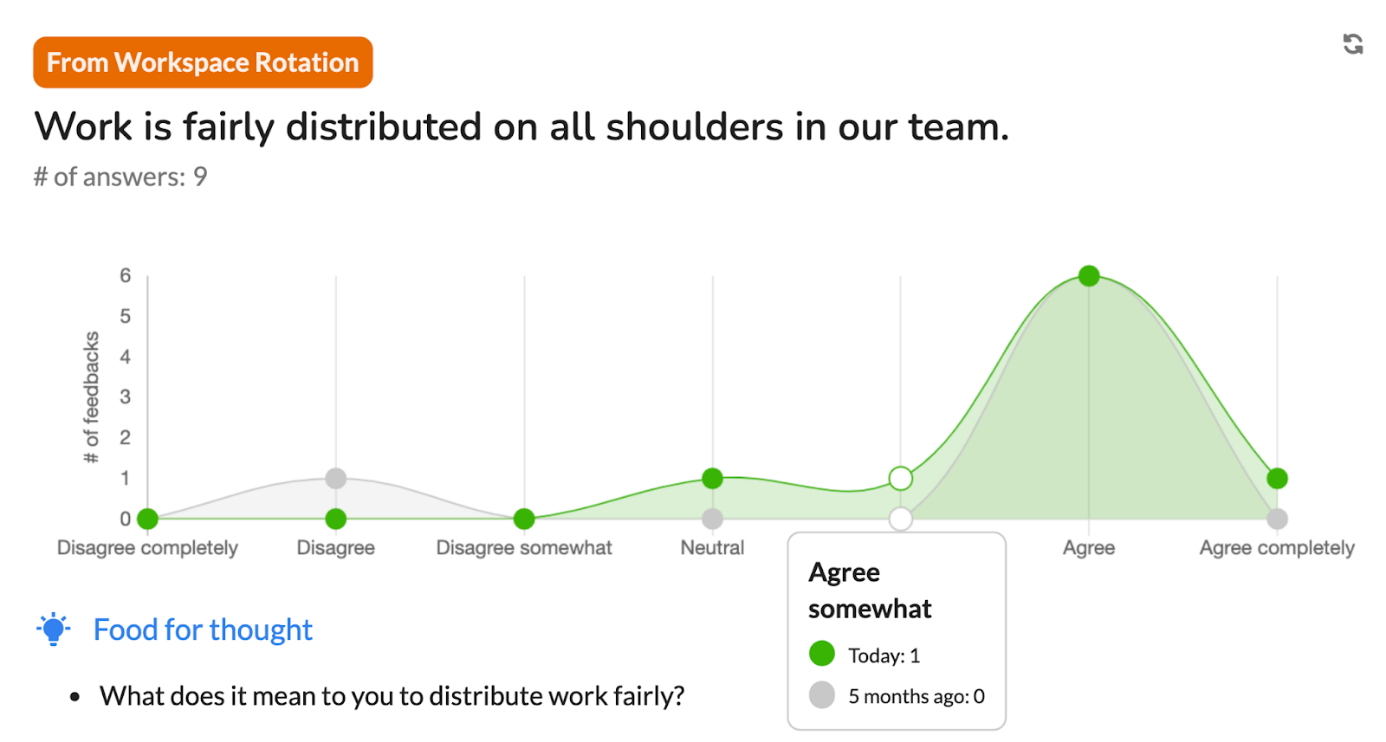This screenshot has height=742, width=1386.
Task: Select the green Disagree somewhat point
Action: (524, 519)
